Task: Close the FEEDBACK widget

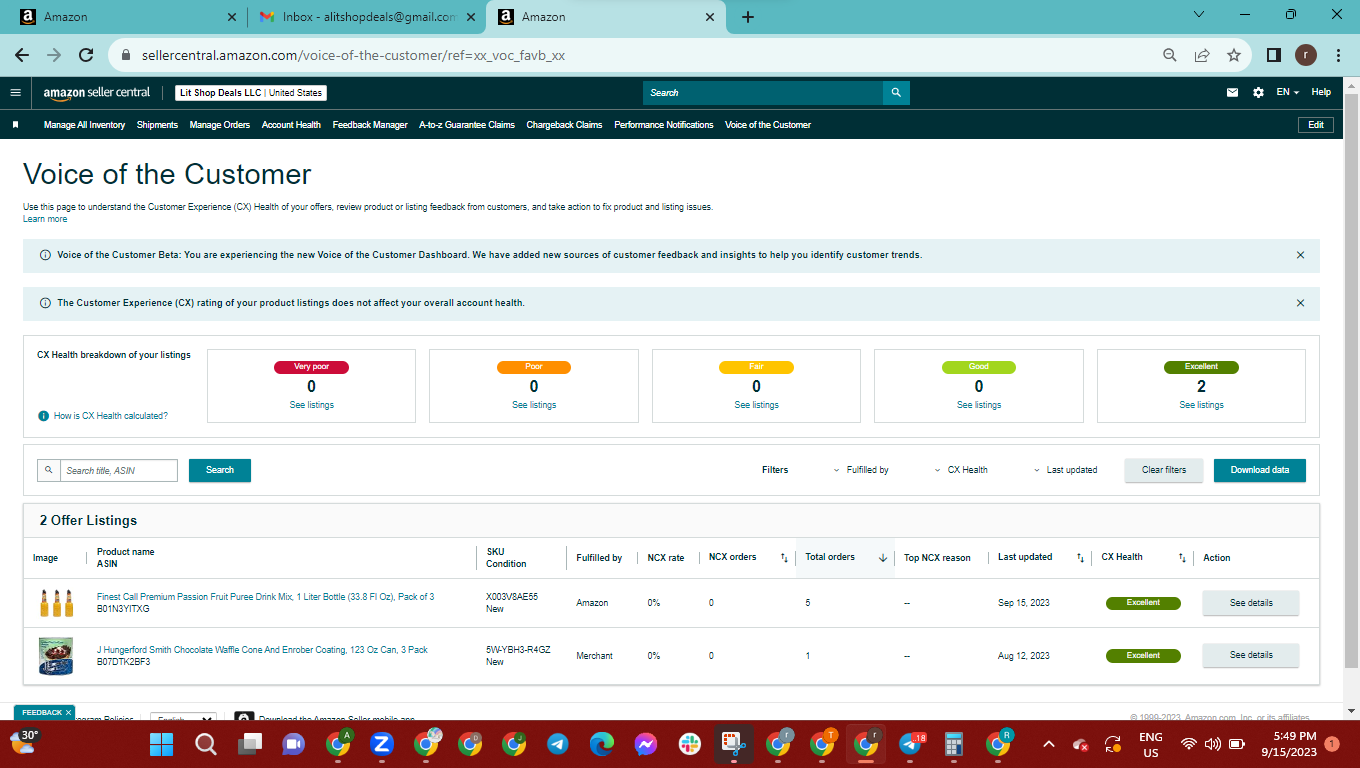Action: [69, 713]
